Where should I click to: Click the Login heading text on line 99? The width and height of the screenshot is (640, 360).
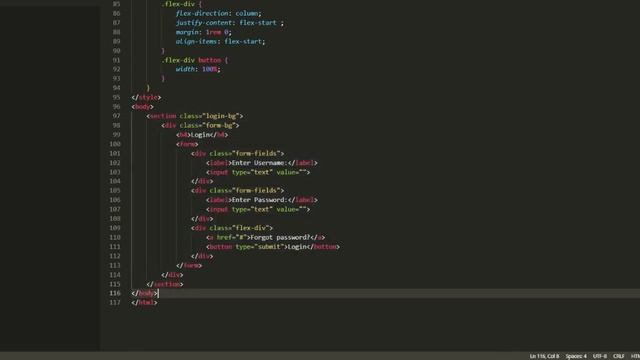[200, 135]
